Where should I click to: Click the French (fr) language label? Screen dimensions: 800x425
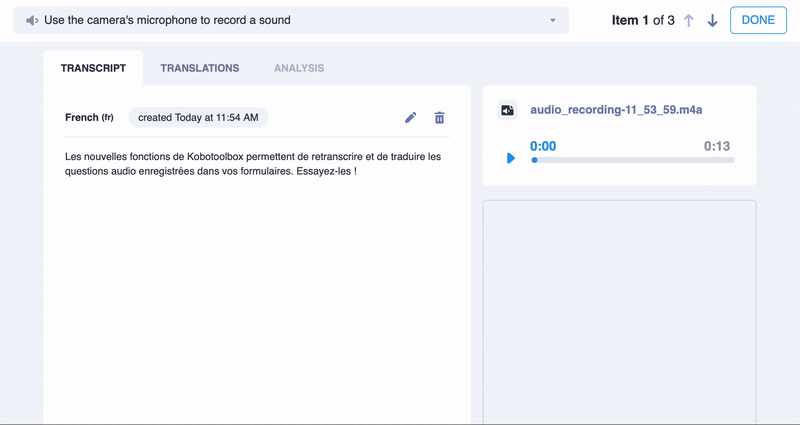[89, 118]
